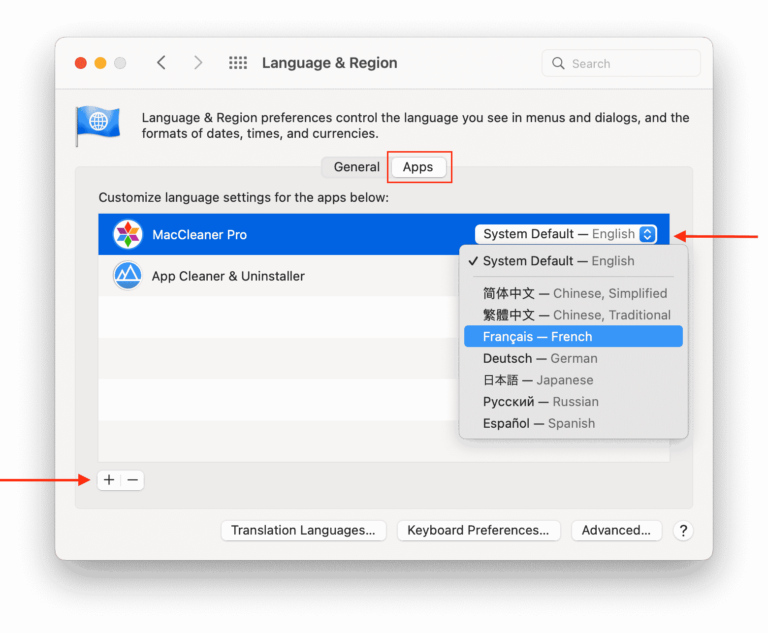This screenshot has width=768, height=633.
Task: Choose Chinese, Traditional from the menu
Action: point(573,315)
